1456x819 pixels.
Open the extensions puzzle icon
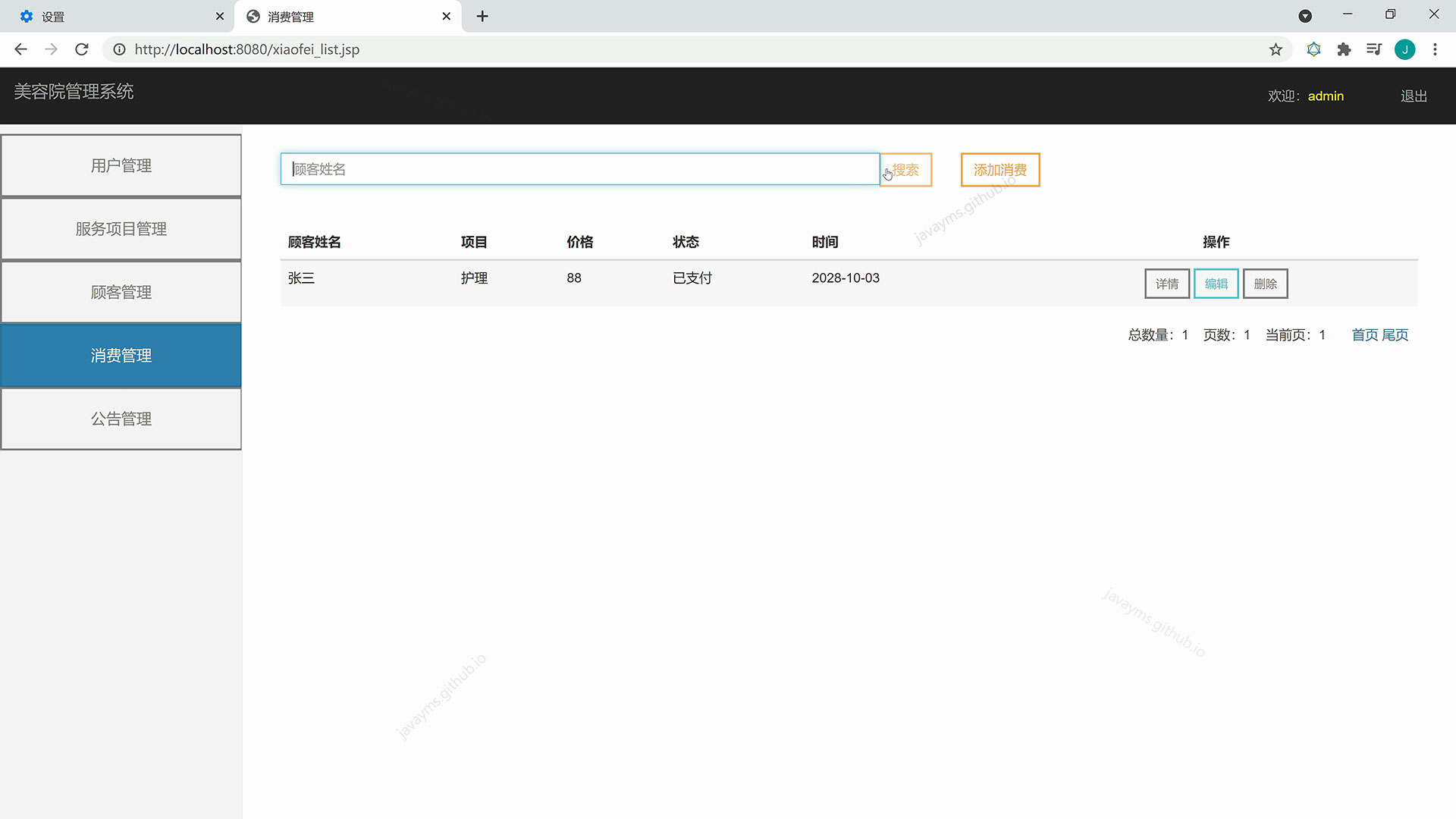coord(1344,49)
